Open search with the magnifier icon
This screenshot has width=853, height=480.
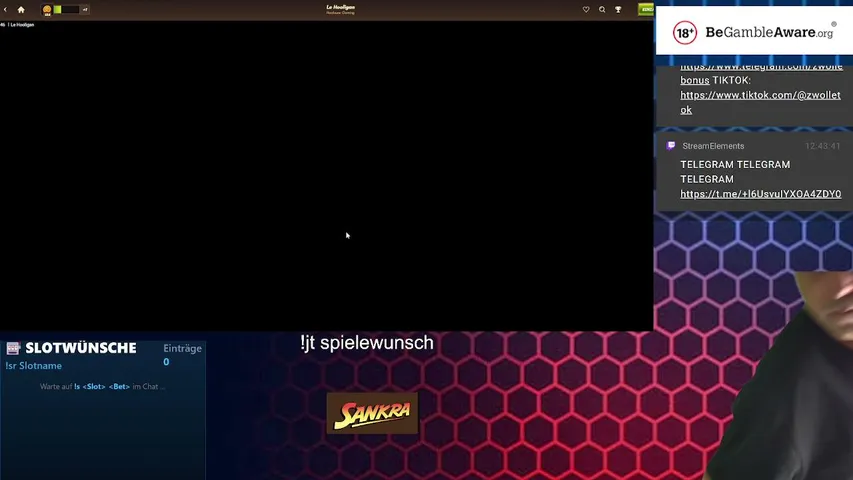602,9
